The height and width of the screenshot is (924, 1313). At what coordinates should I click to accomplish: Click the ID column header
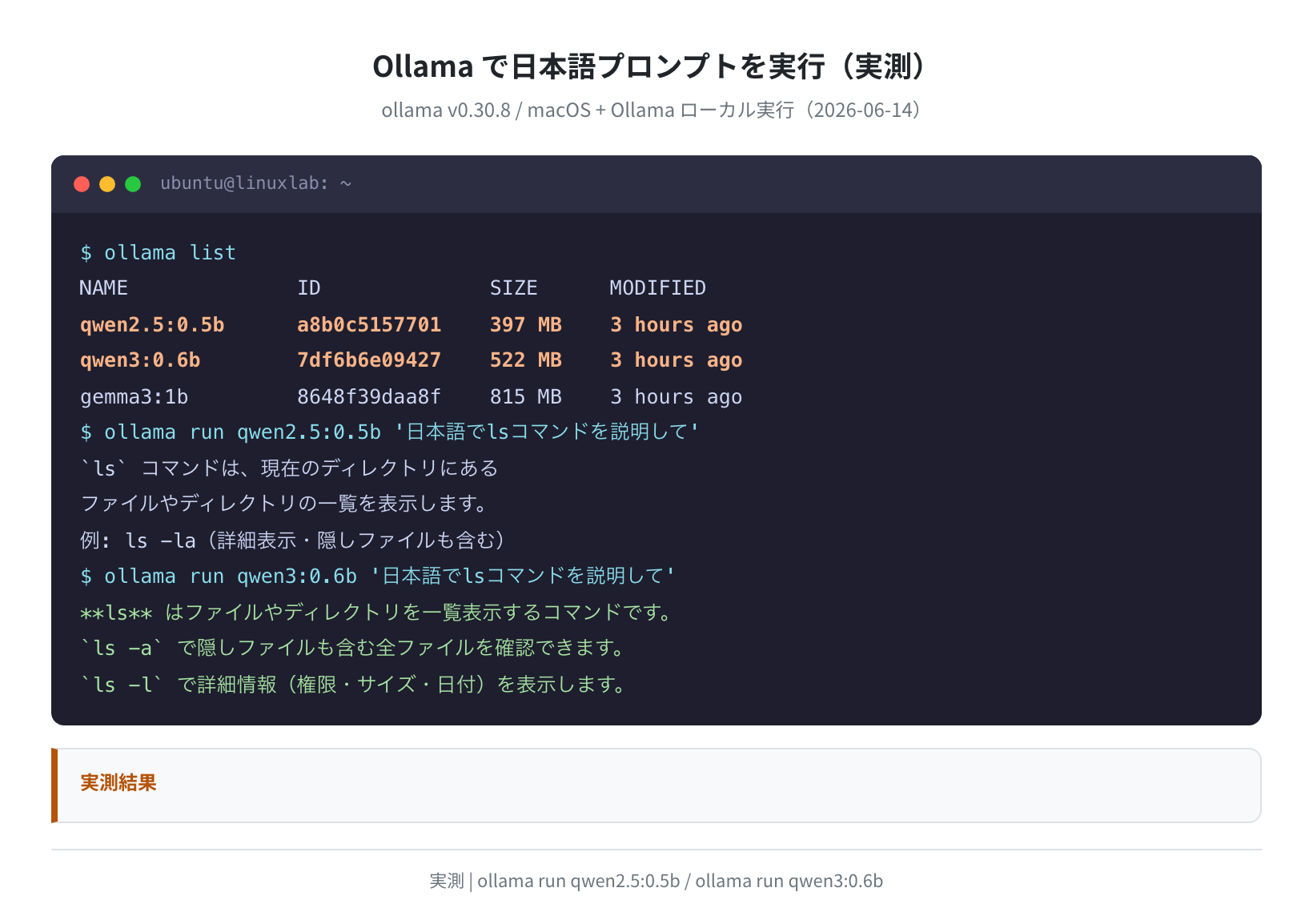309,288
